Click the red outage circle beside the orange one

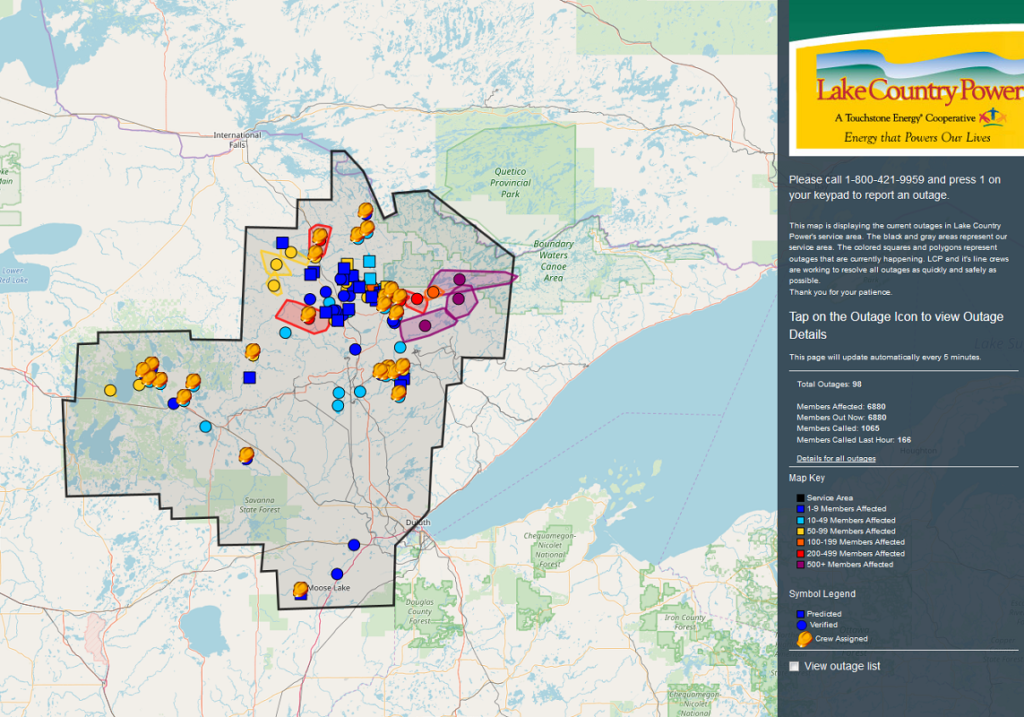[x=417, y=297]
